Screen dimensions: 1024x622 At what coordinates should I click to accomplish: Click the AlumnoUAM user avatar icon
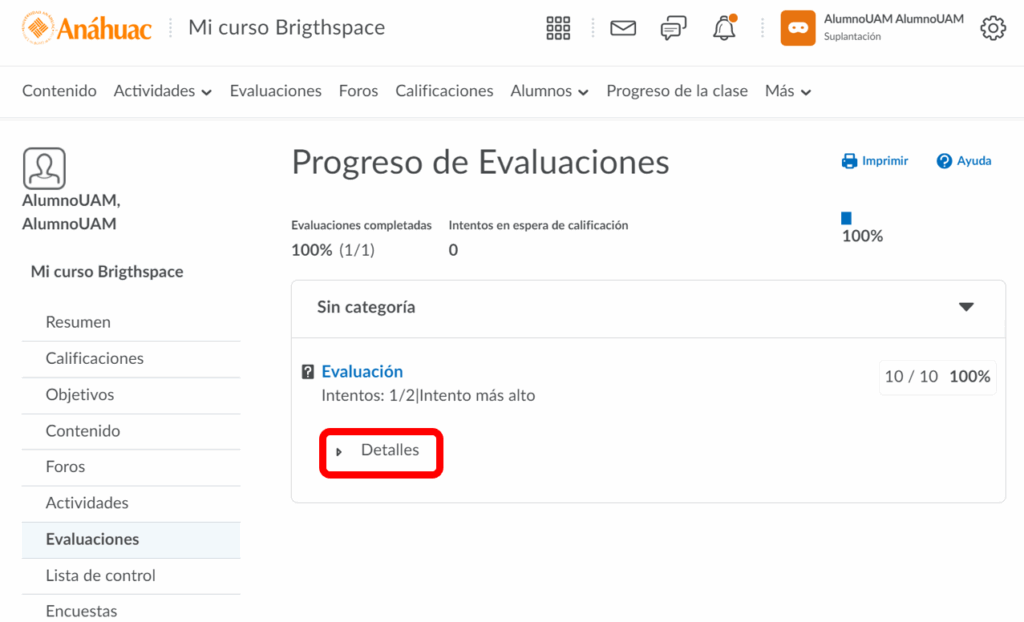(798, 28)
